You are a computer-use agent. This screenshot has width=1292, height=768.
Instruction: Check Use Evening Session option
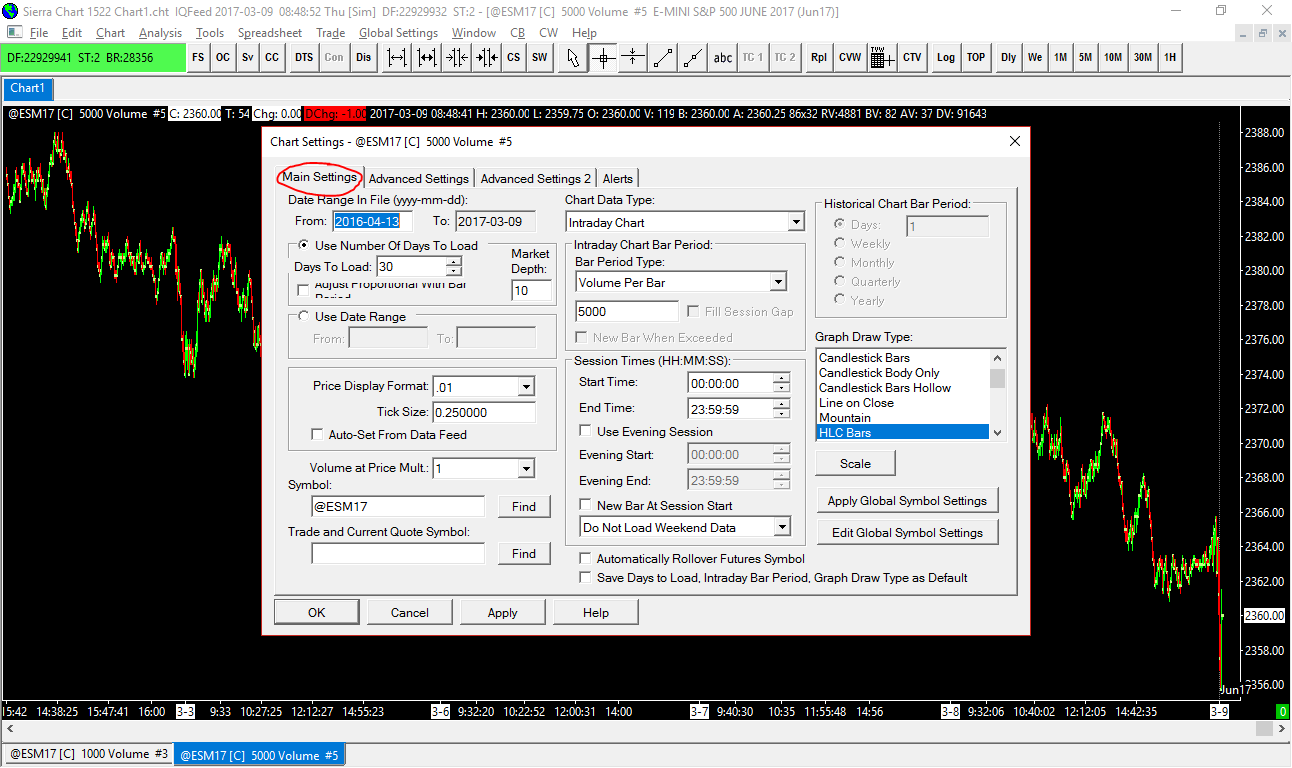click(x=586, y=432)
